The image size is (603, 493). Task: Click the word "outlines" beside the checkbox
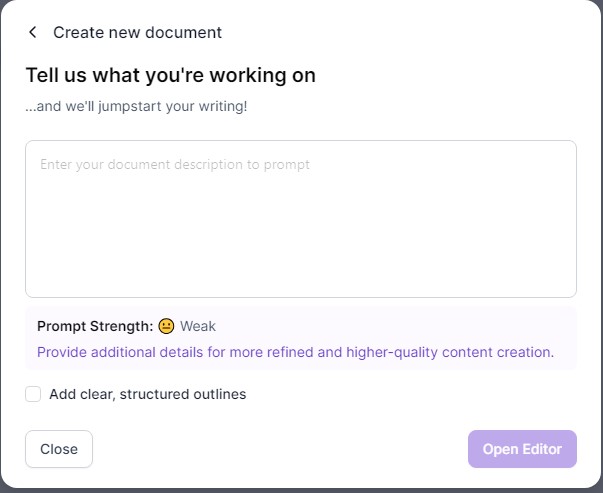pos(220,394)
